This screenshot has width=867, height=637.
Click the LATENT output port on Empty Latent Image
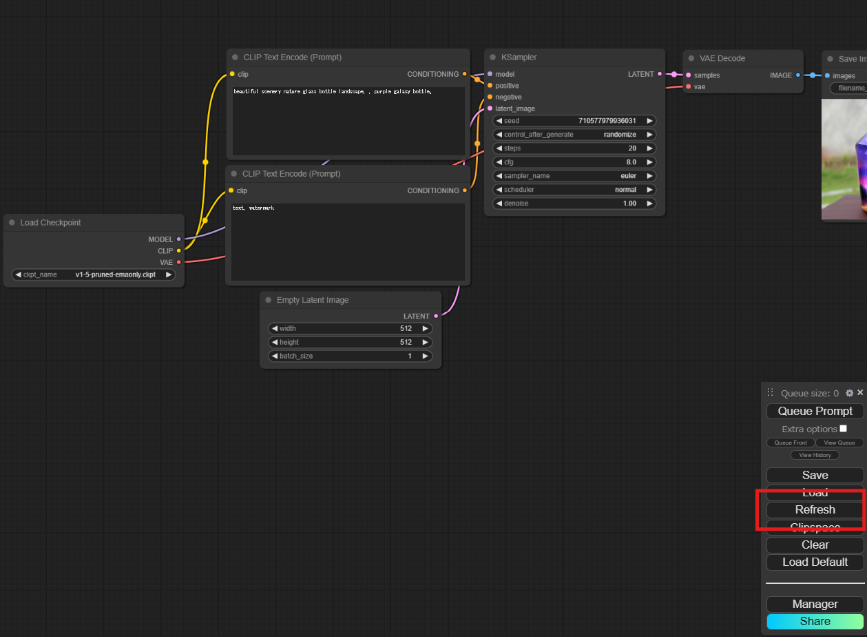coord(436,316)
